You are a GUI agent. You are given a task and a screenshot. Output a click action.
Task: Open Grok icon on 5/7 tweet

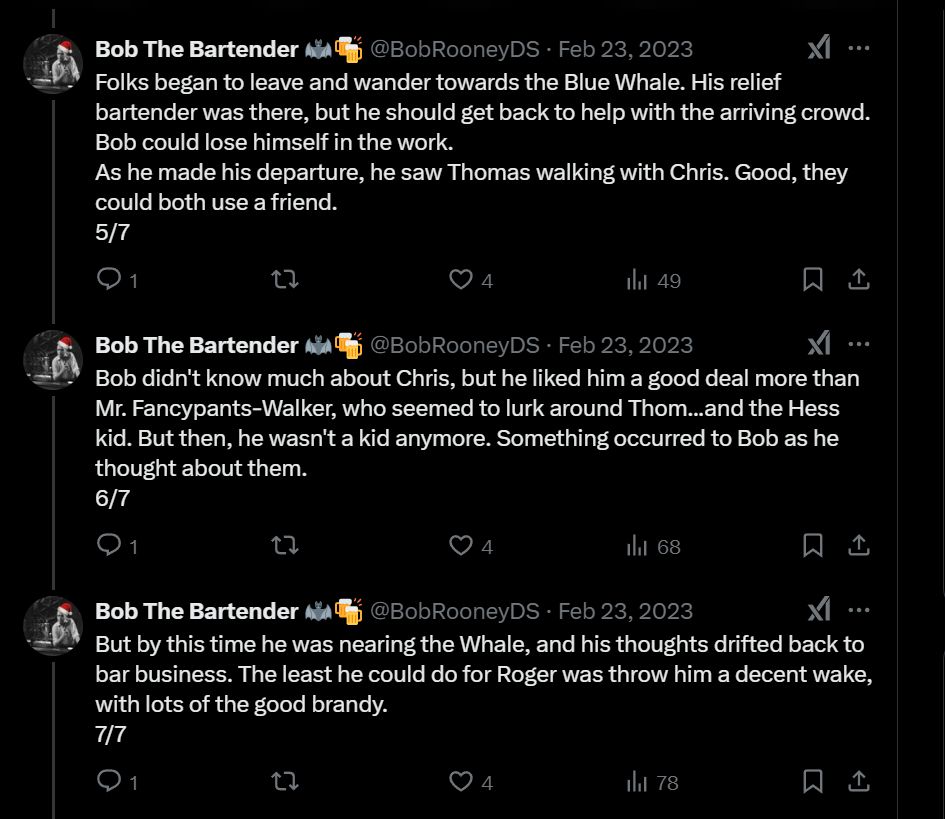(819, 48)
